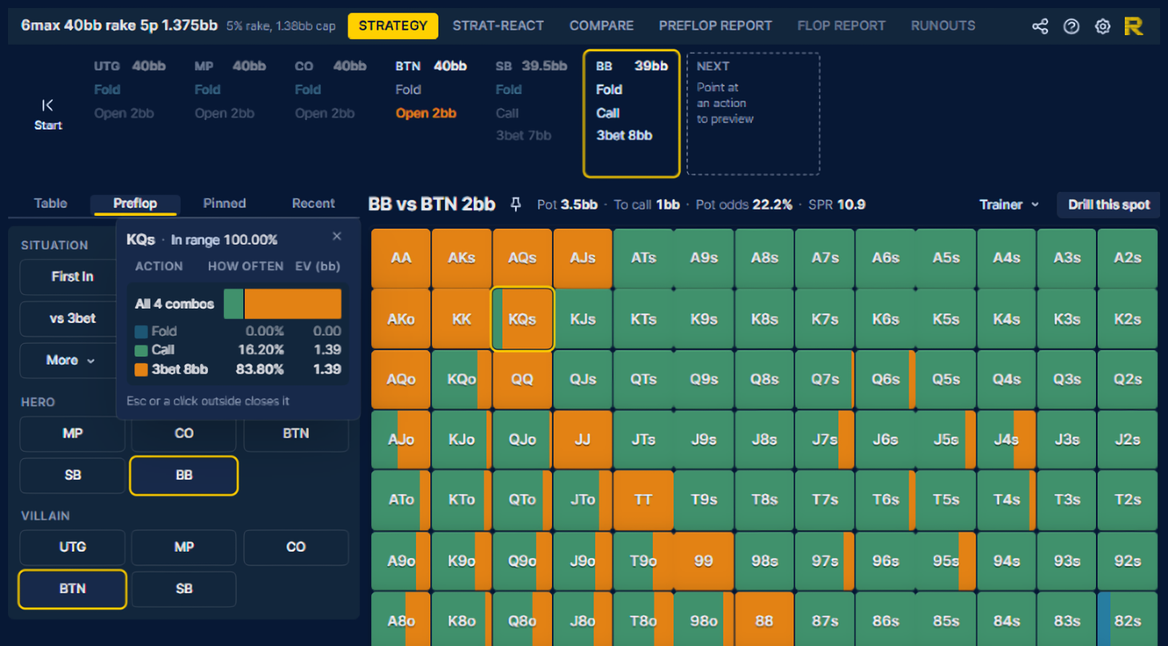Choose BTN Open 2bb action

point(425,113)
